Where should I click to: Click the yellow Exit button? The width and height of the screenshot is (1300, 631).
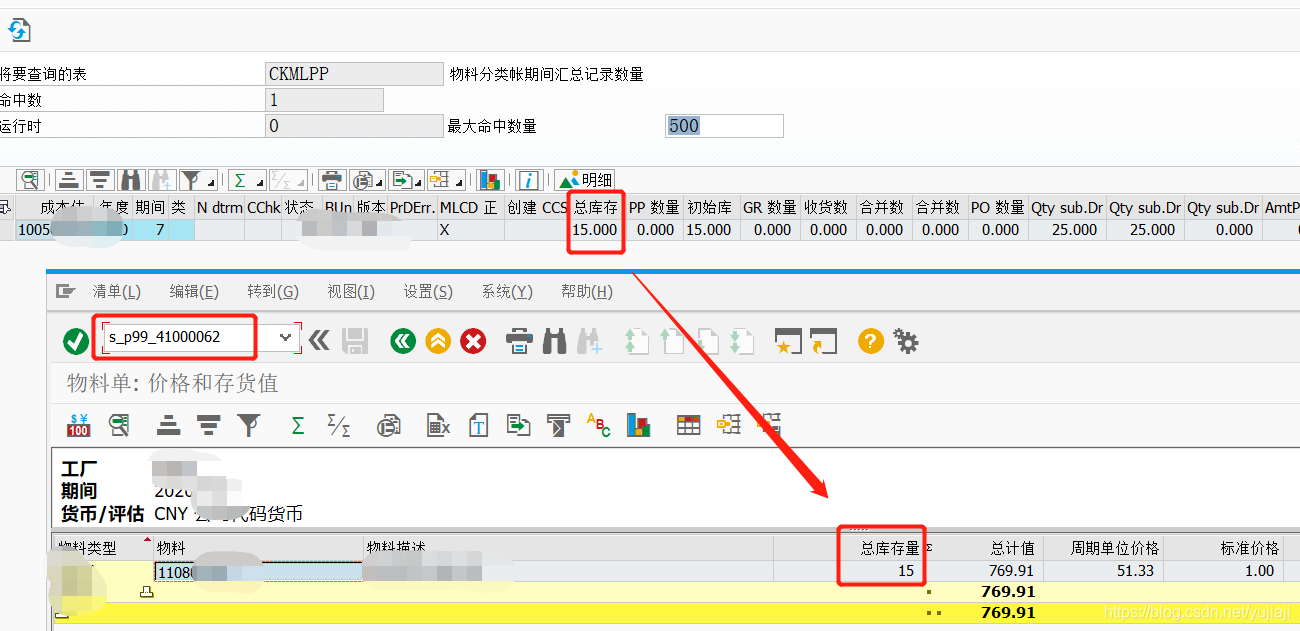pyautogui.click(x=438, y=341)
